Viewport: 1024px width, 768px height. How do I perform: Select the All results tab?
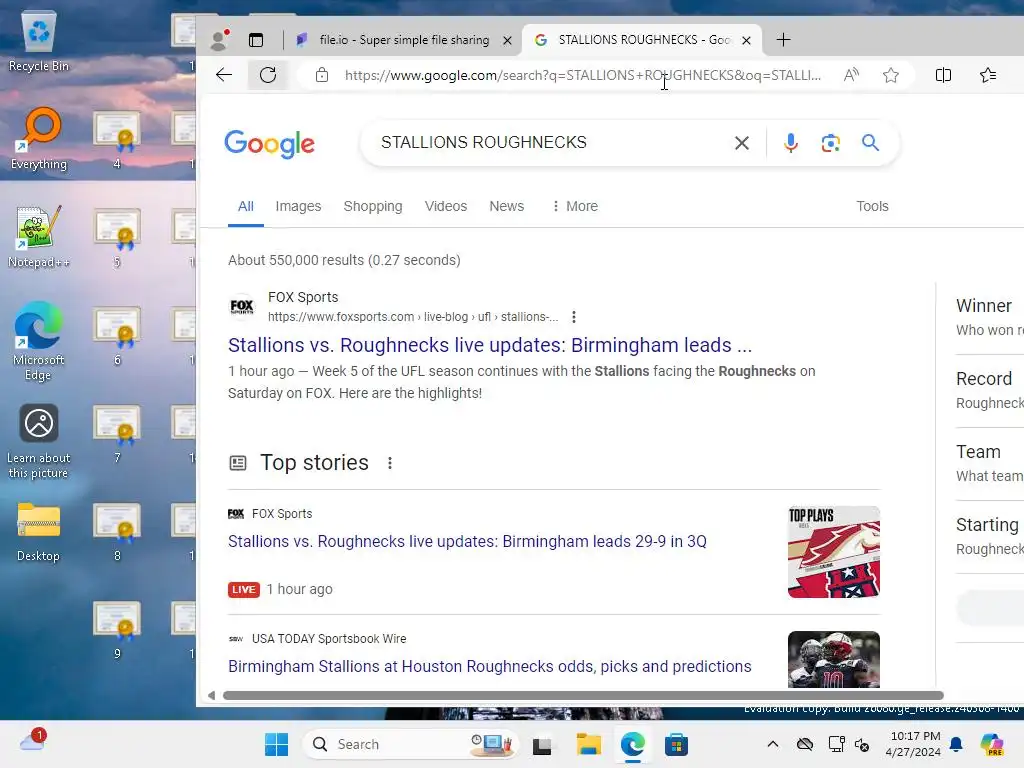tap(246, 206)
